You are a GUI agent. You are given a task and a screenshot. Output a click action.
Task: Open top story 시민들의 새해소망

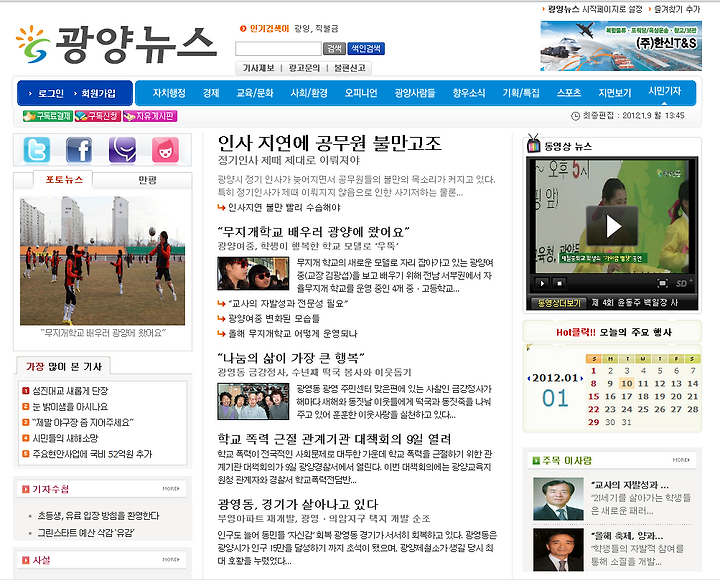pos(65,438)
